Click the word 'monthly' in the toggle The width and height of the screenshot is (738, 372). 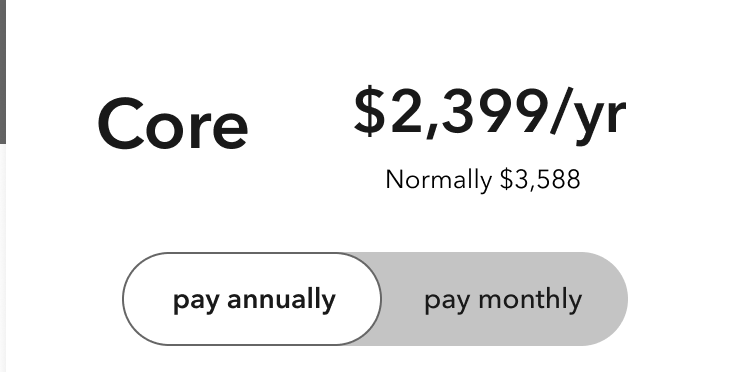click(530, 300)
